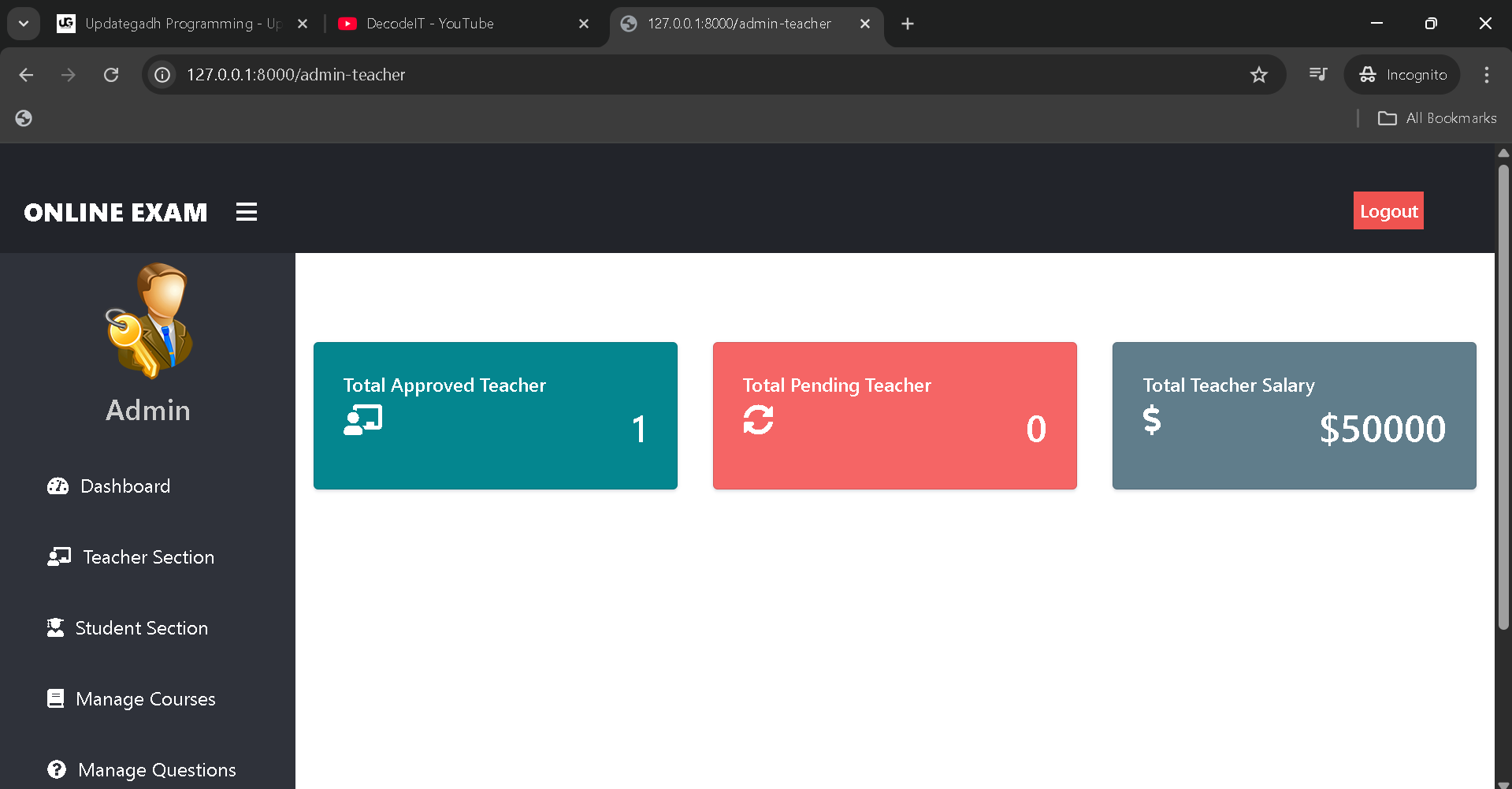Open a new browser tab
Viewport: 1512px width, 789px height.
point(908,24)
